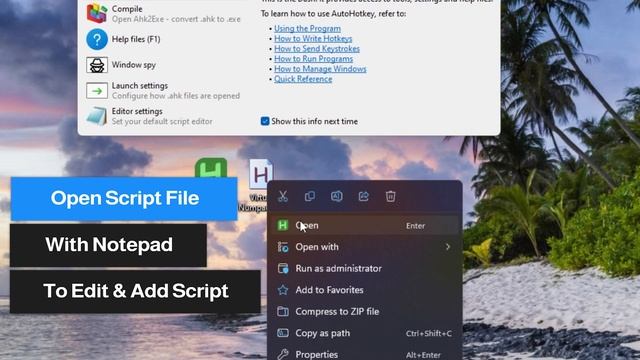This screenshot has height=360, width=640.
Task: Uncheck Show this info next time
Action: point(265,121)
